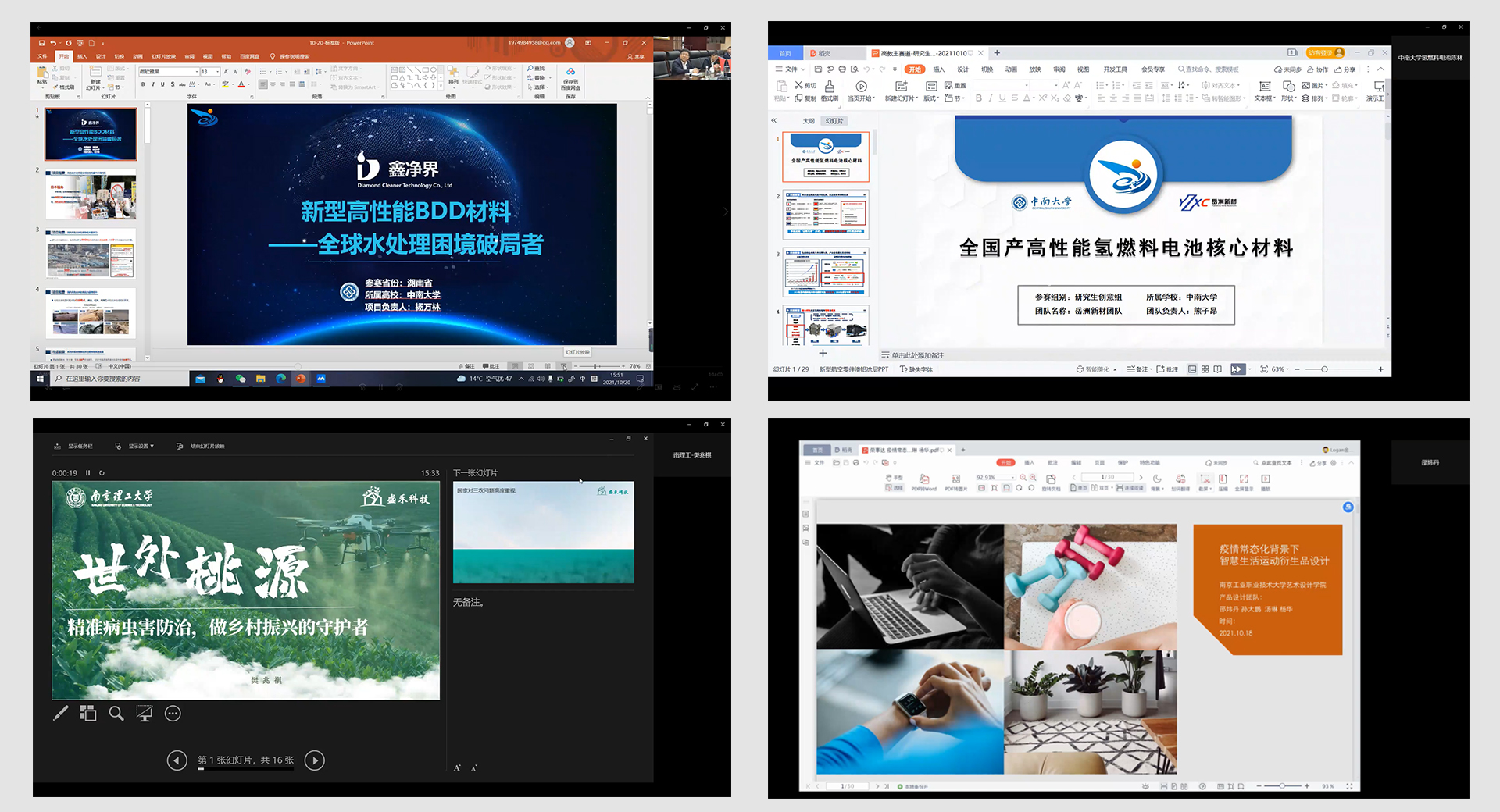The height and width of the screenshot is (812, 1500).
Task: Open the see-all-slides grid in Presenter View
Action: pyautogui.click(x=88, y=714)
